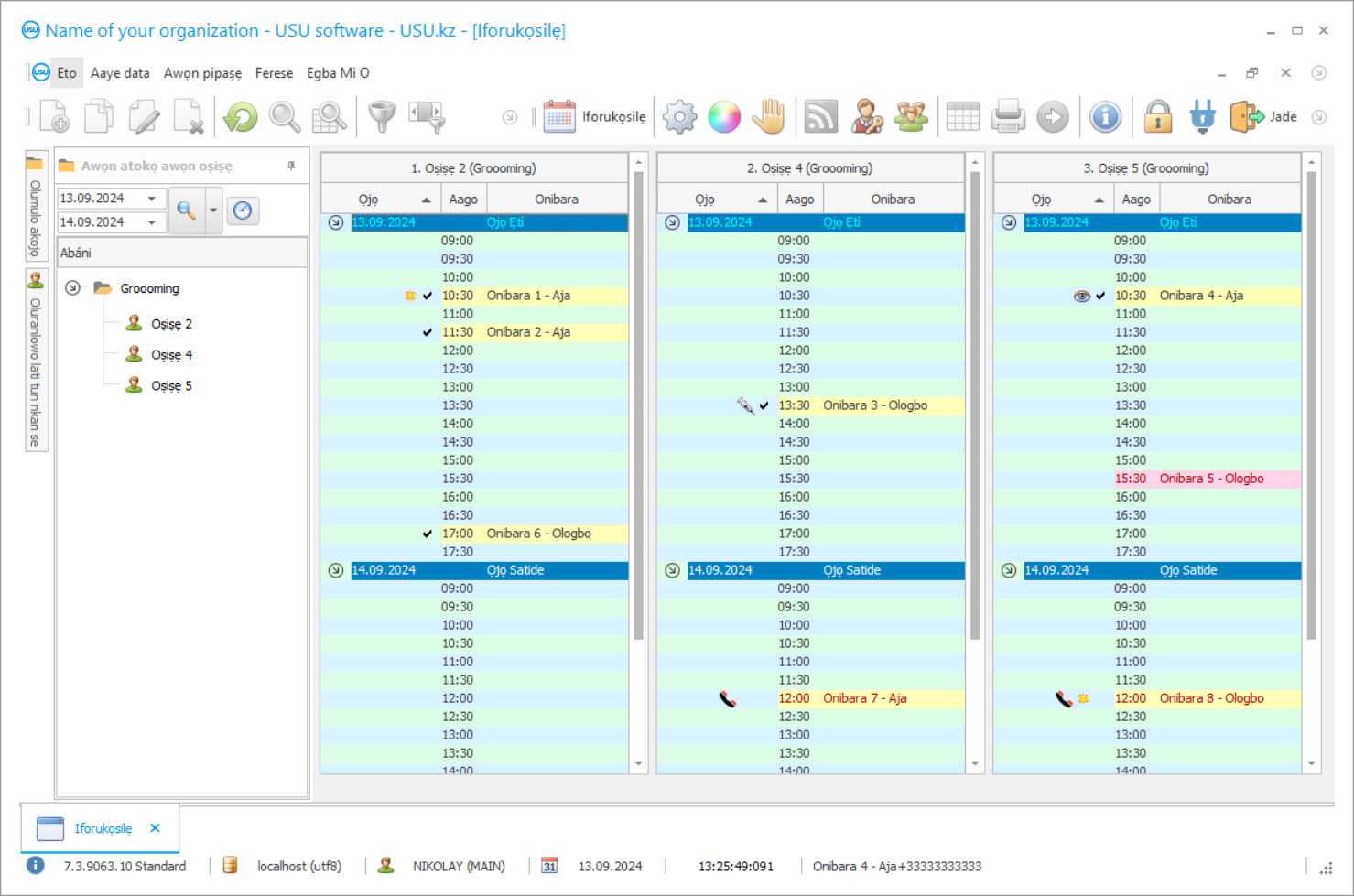Collapse the Grooming tree node

(x=72, y=288)
